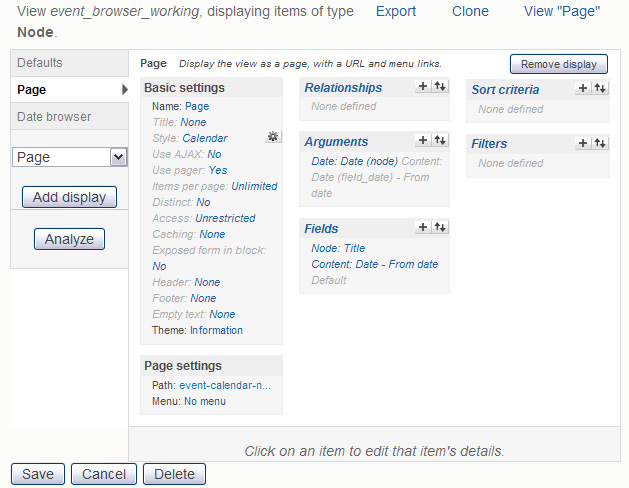Add a new filter with plus icon
The width and height of the screenshot is (629, 488).
583,143
